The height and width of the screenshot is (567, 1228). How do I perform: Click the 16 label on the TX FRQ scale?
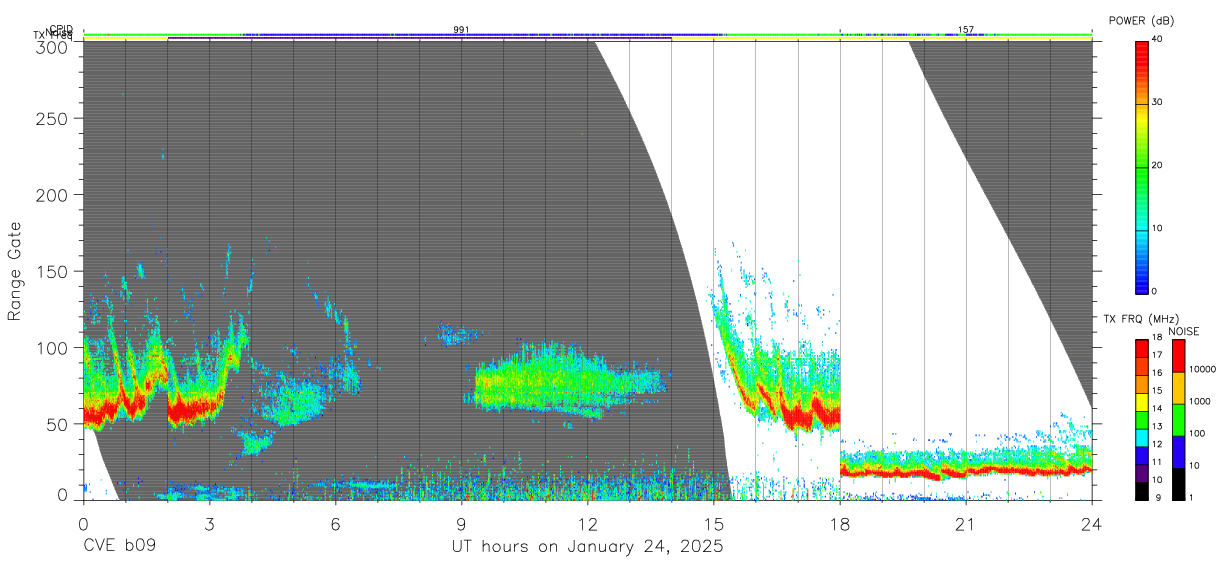point(1158,372)
